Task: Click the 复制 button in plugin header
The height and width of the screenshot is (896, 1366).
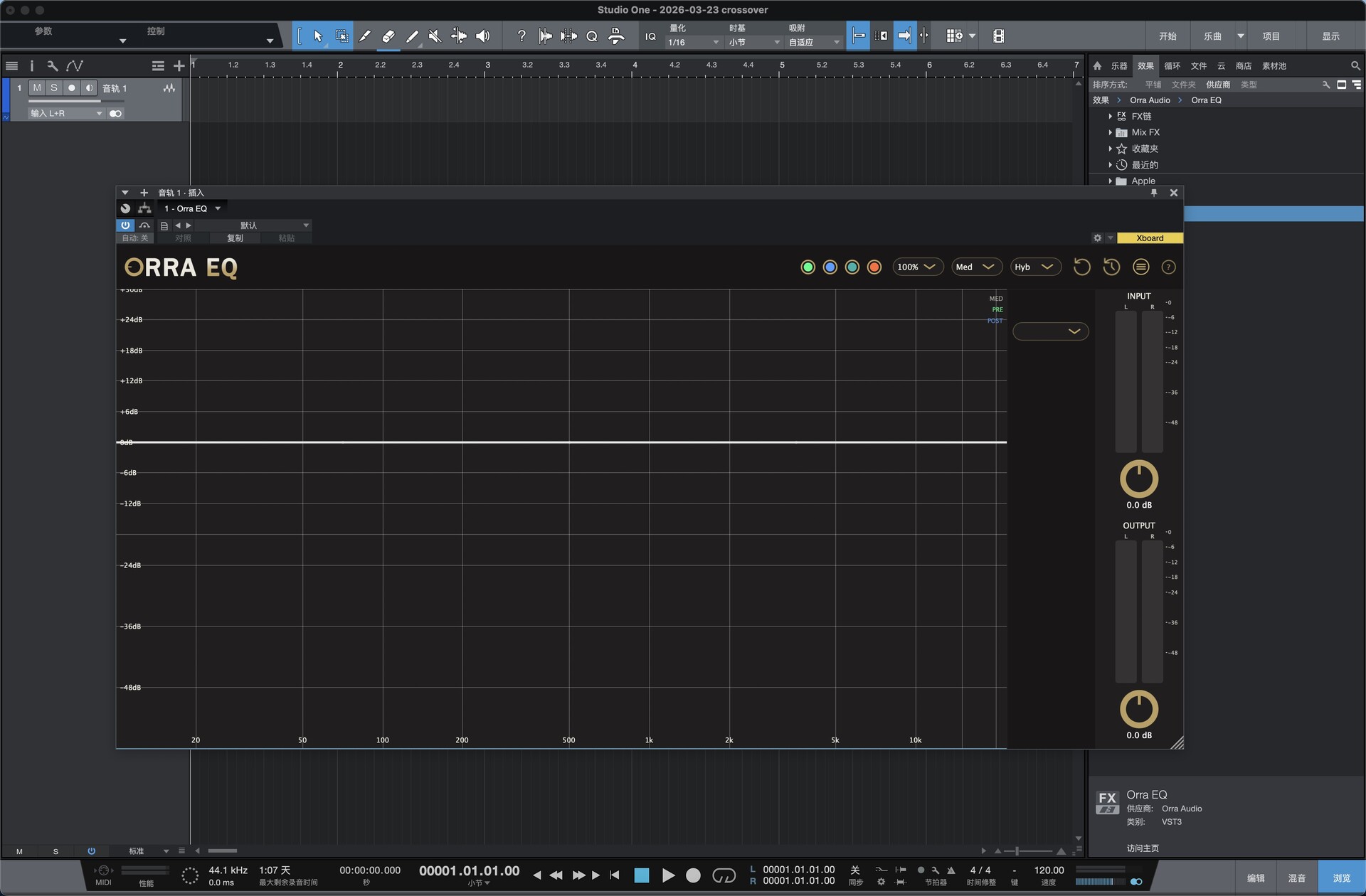Action: pos(235,238)
